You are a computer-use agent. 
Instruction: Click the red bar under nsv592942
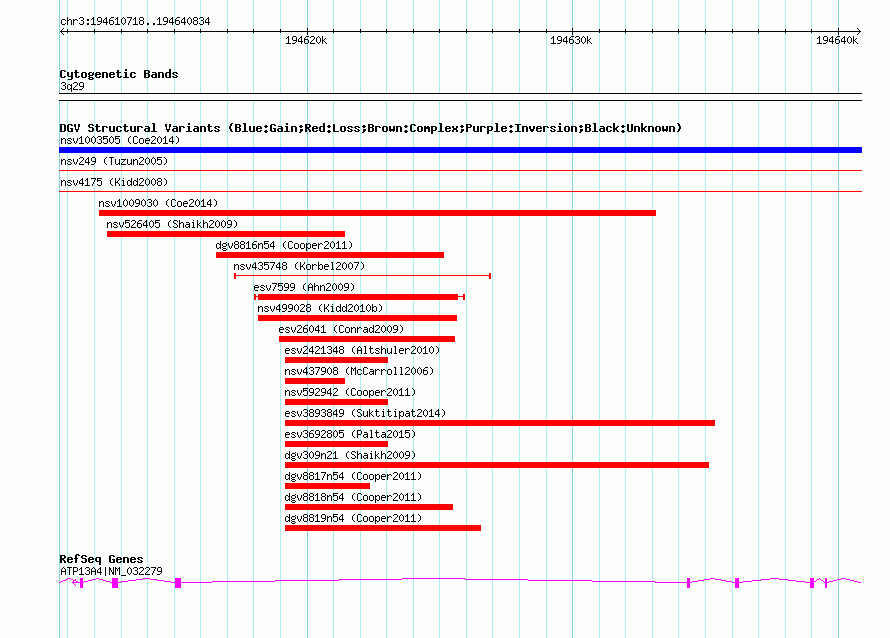click(337, 402)
